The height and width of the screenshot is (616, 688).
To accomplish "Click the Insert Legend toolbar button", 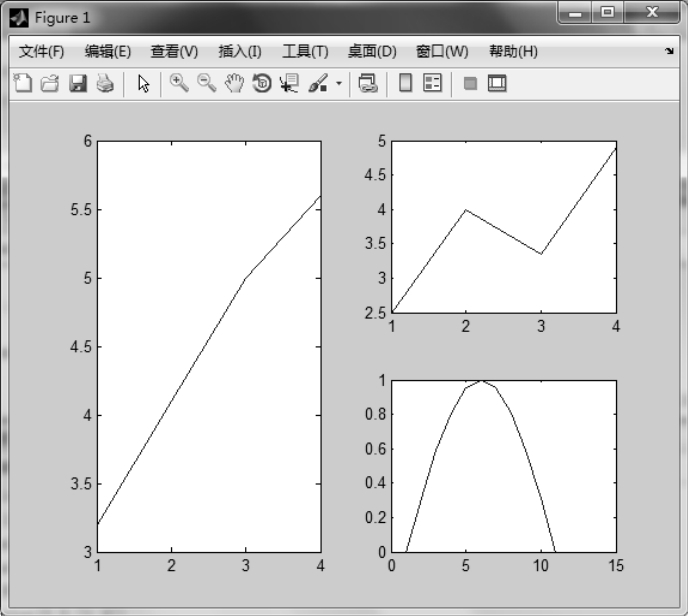I will [x=432, y=84].
